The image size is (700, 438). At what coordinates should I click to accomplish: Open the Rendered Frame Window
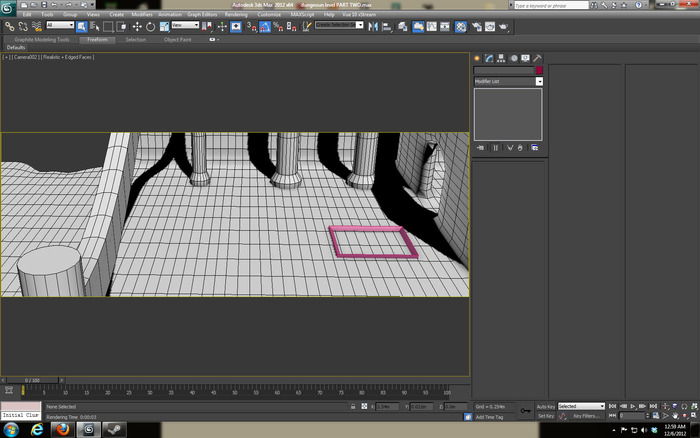coord(490,27)
